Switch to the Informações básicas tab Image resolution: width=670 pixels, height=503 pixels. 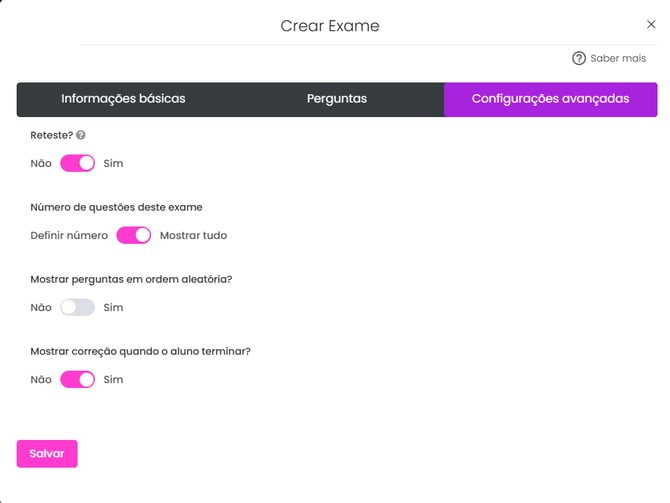pos(123,99)
